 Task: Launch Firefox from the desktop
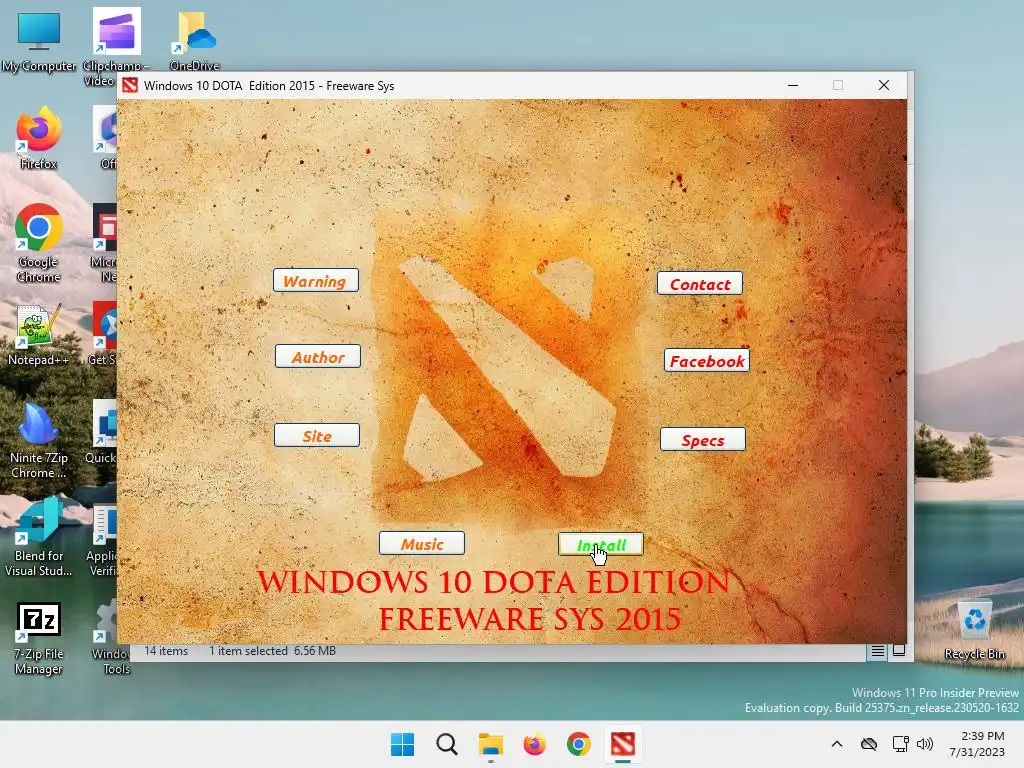click(x=39, y=138)
